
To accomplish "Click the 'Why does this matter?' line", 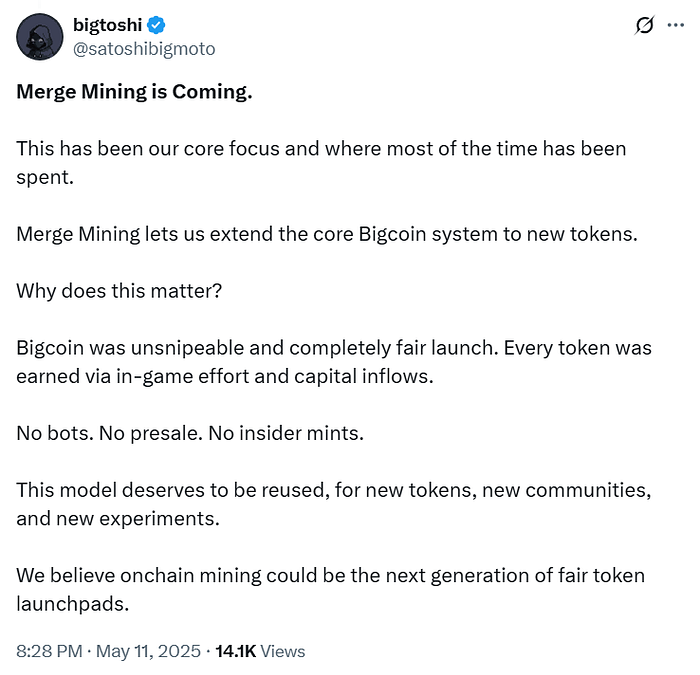I will point(119,291).
